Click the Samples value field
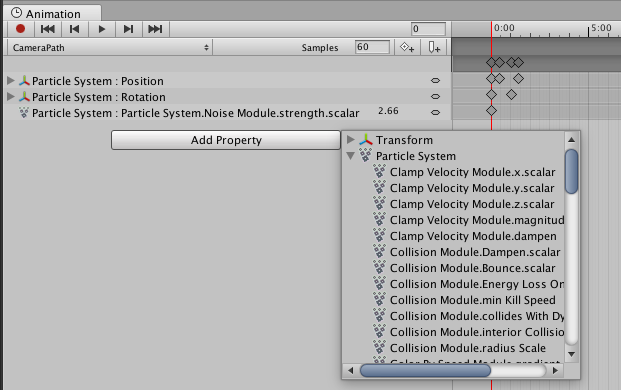This screenshot has width=621, height=390. (x=372, y=47)
